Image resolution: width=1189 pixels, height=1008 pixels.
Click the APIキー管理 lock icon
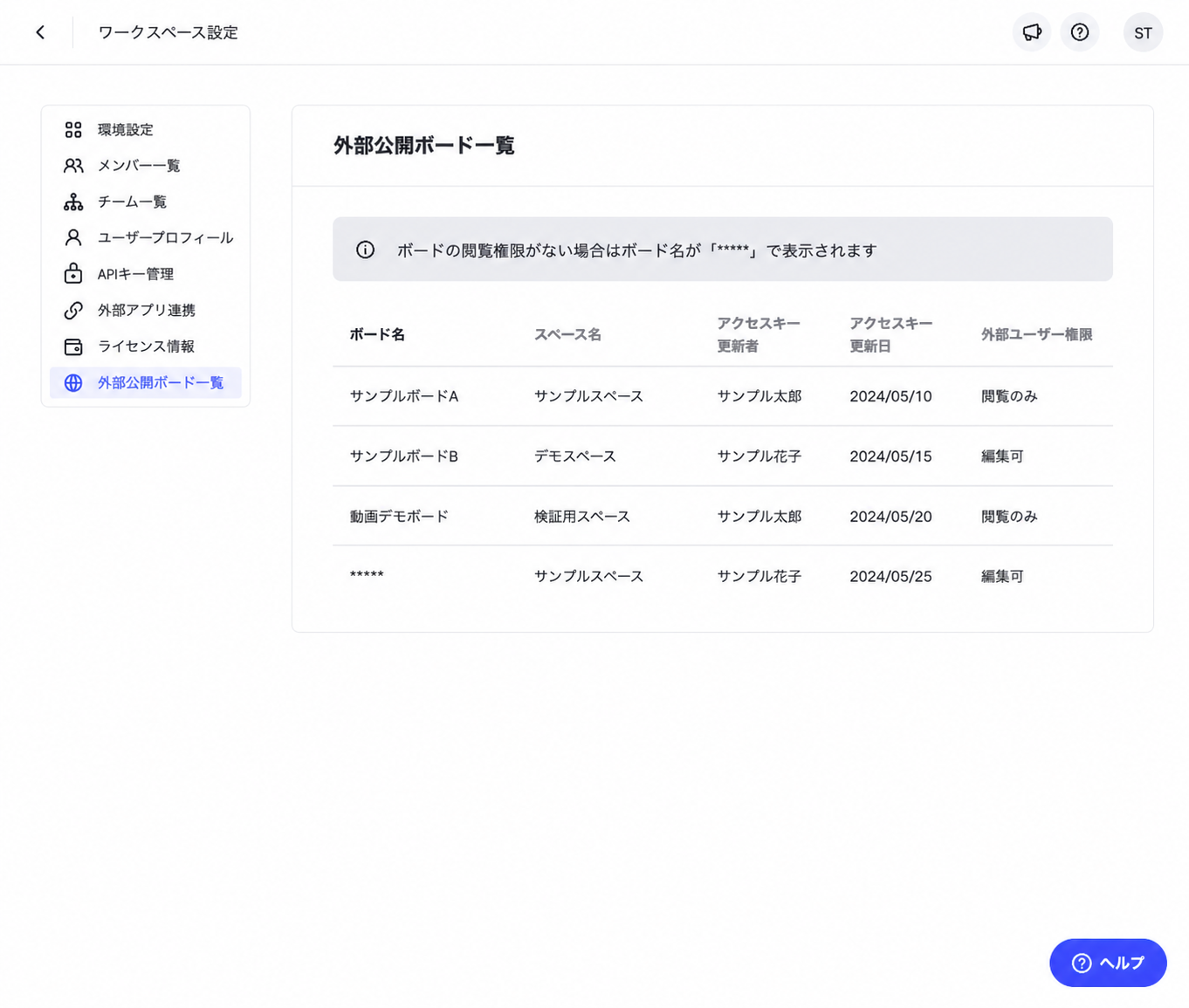[x=73, y=274]
